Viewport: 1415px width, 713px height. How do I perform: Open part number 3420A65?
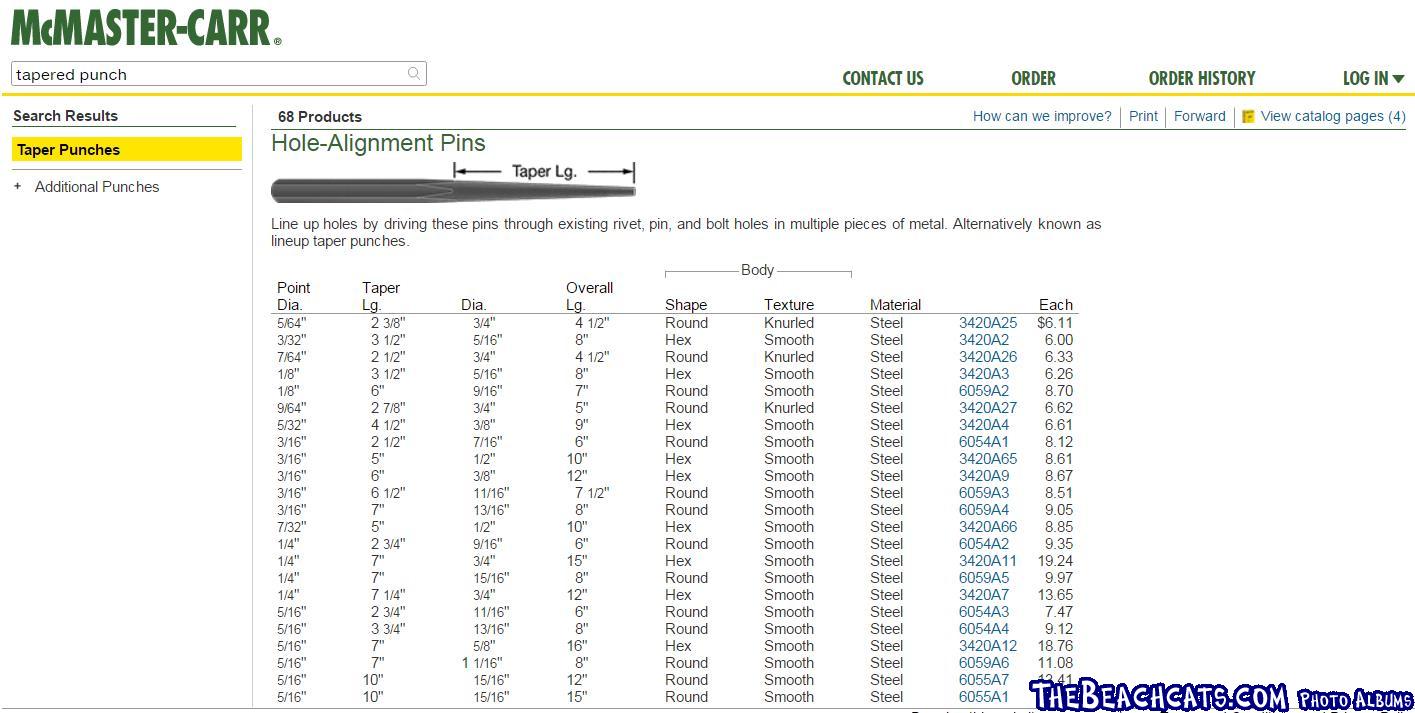pos(988,459)
